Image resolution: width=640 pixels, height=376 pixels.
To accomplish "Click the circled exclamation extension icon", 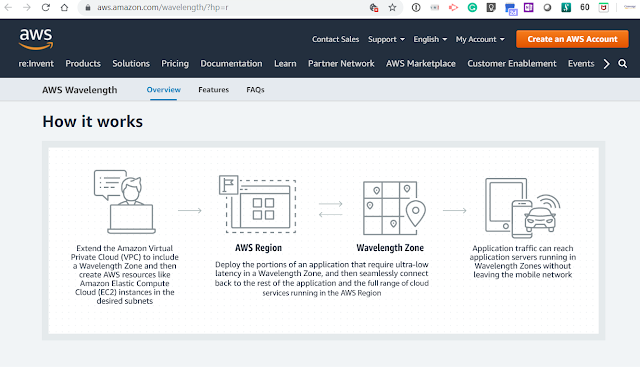I will [416, 7].
